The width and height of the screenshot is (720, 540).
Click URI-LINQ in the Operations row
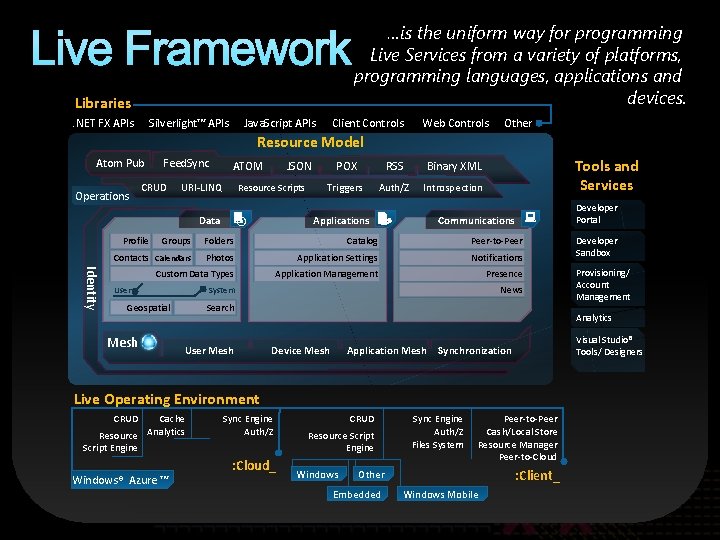coord(202,188)
